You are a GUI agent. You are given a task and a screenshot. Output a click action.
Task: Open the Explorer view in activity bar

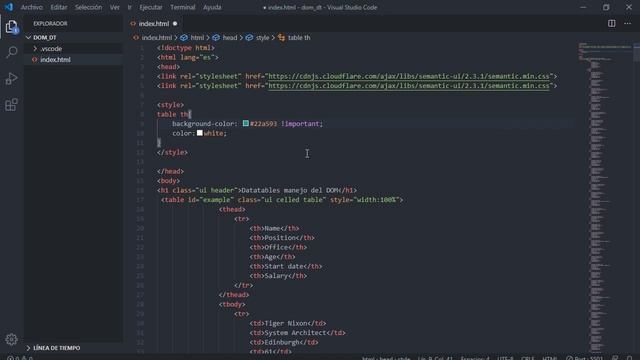(12, 27)
